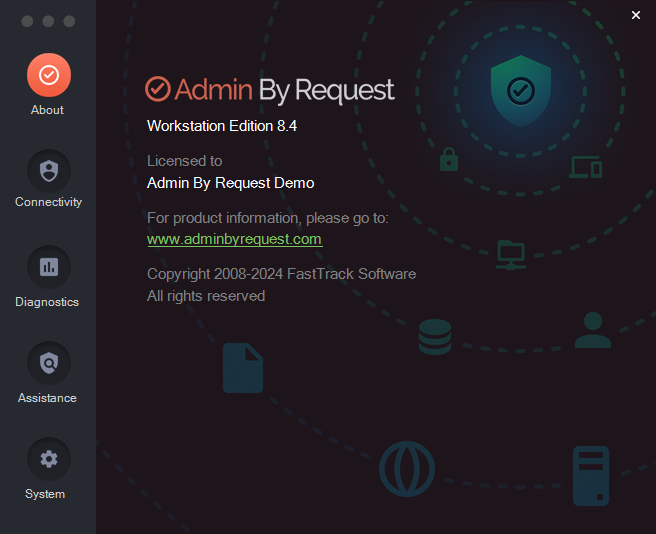Open the Assistance search-shield icon
The height and width of the screenshot is (534, 656).
click(49, 363)
